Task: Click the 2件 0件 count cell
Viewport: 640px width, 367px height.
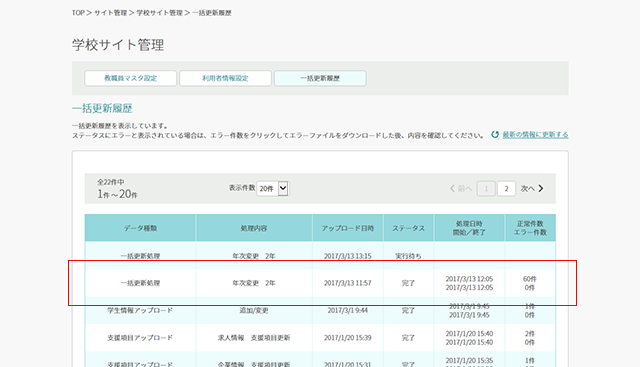Action: [x=530, y=338]
